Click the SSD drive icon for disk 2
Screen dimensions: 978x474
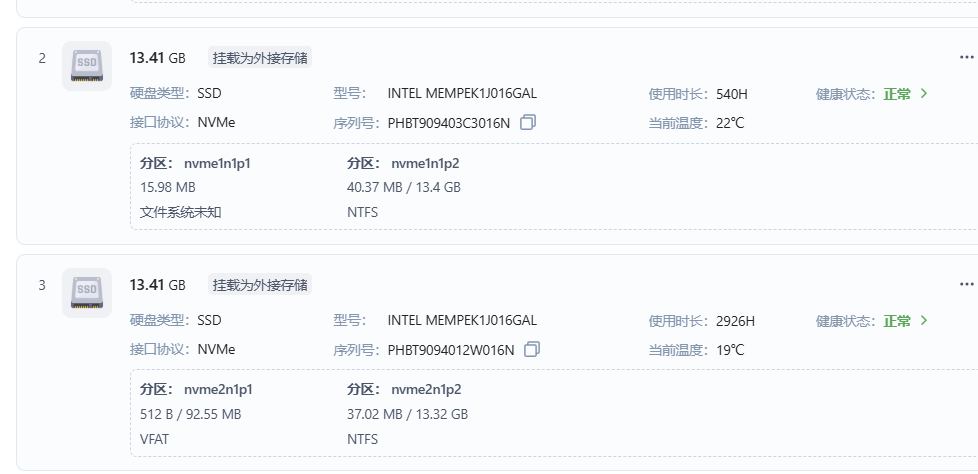click(x=87, y=66)
